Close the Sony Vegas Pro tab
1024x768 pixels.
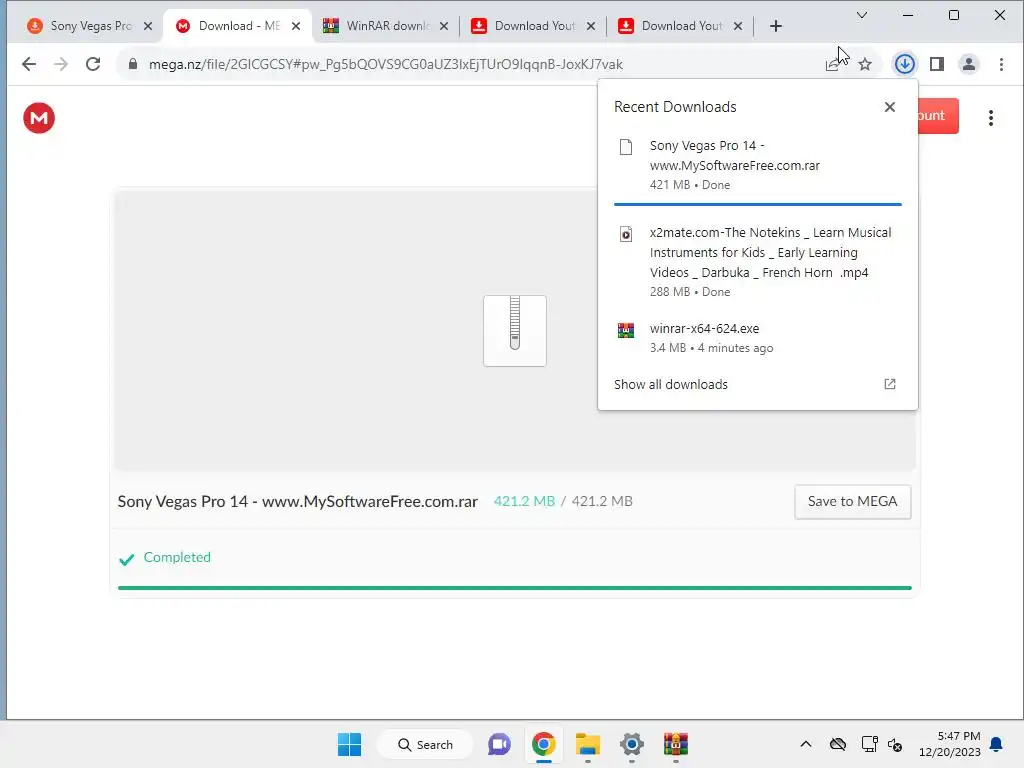pyautogui.click(x=148, y=26)
